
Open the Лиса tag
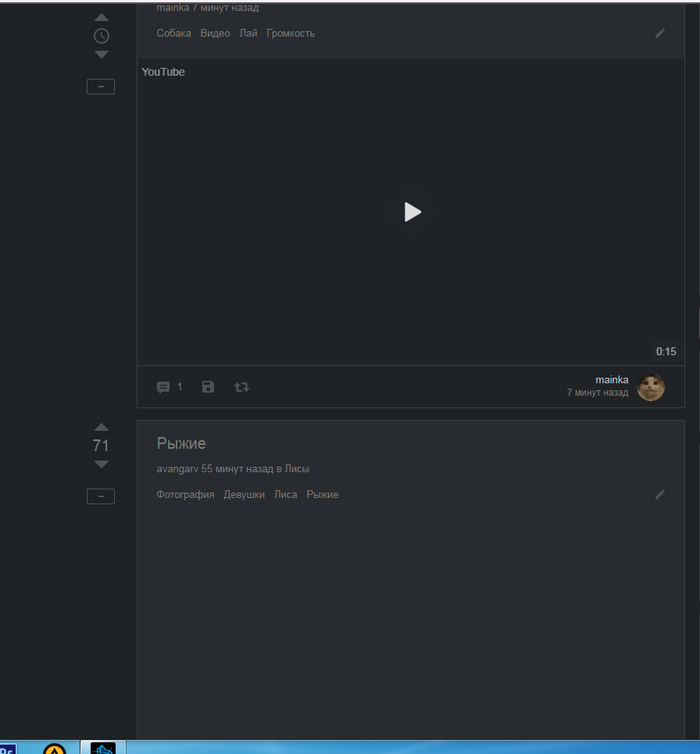[285, 494]
